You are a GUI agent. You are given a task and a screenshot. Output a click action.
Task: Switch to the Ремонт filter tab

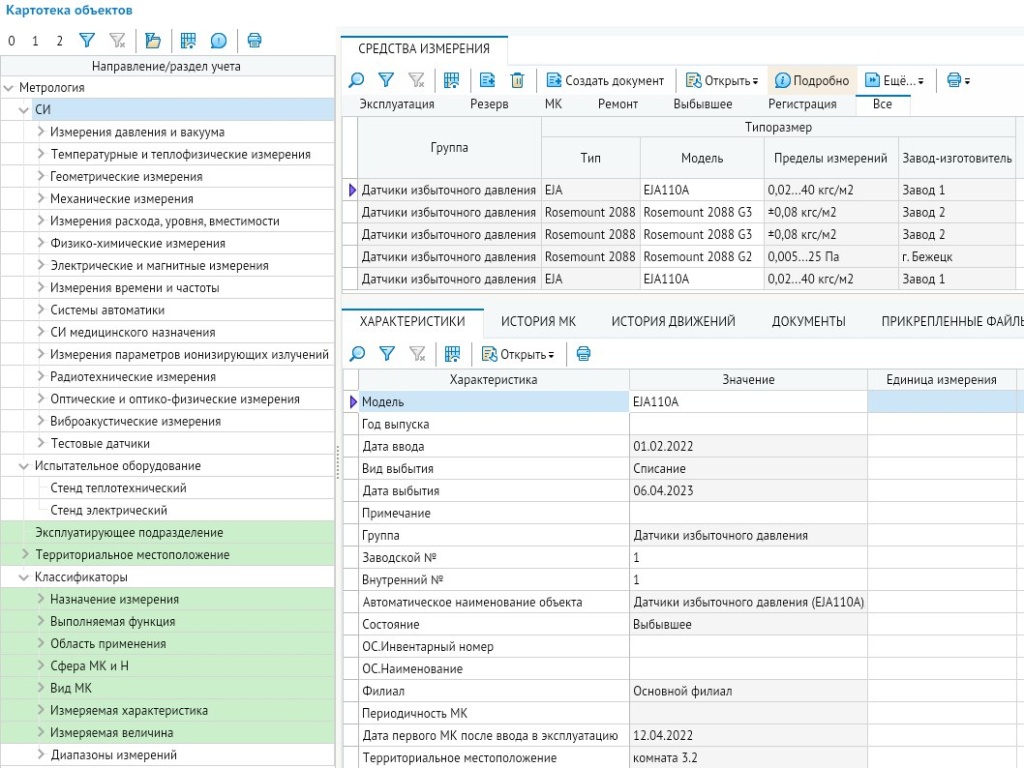tap(618, 104)
